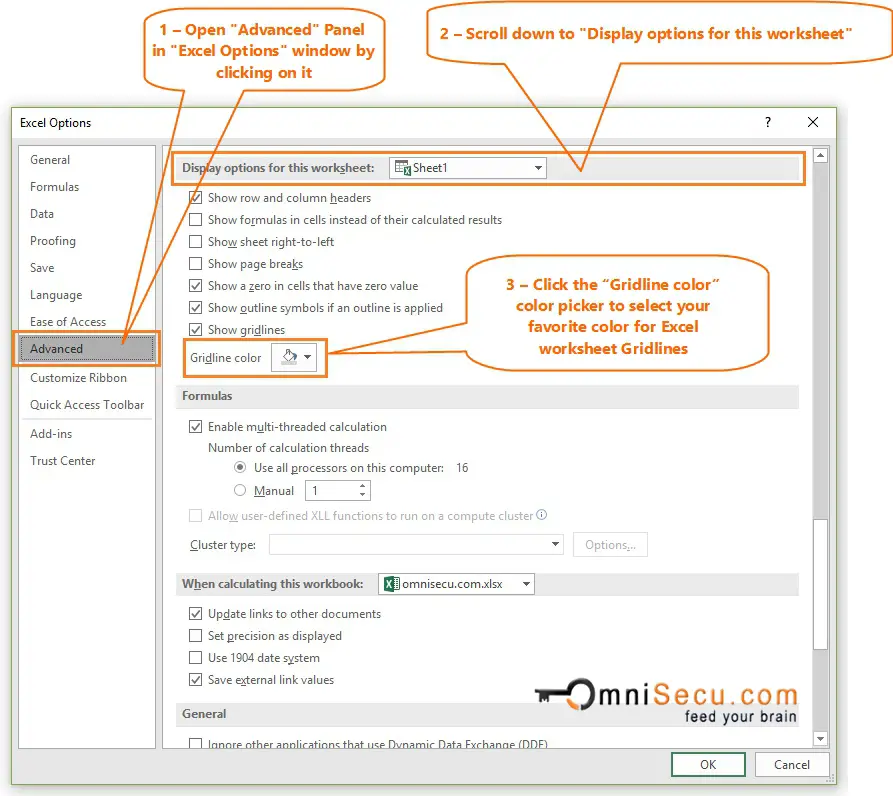Expand the Cluster type dropdown
893x796 pixels.
556,544
